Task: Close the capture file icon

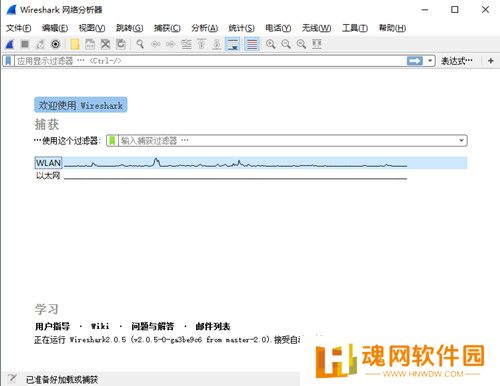Action: (105, 44)
